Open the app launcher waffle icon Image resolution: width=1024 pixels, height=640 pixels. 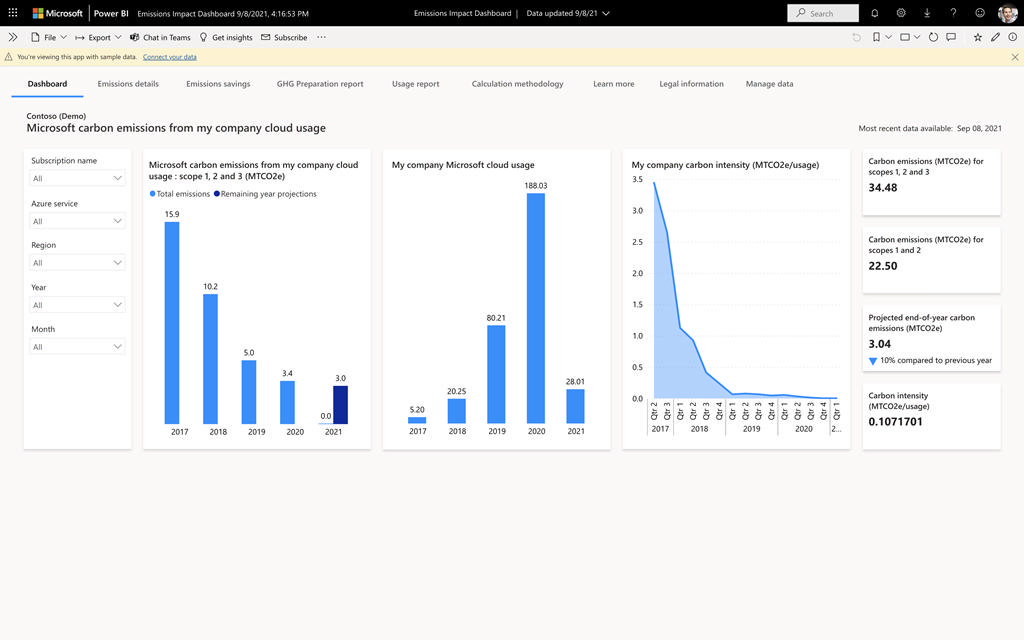coord(12,12)
